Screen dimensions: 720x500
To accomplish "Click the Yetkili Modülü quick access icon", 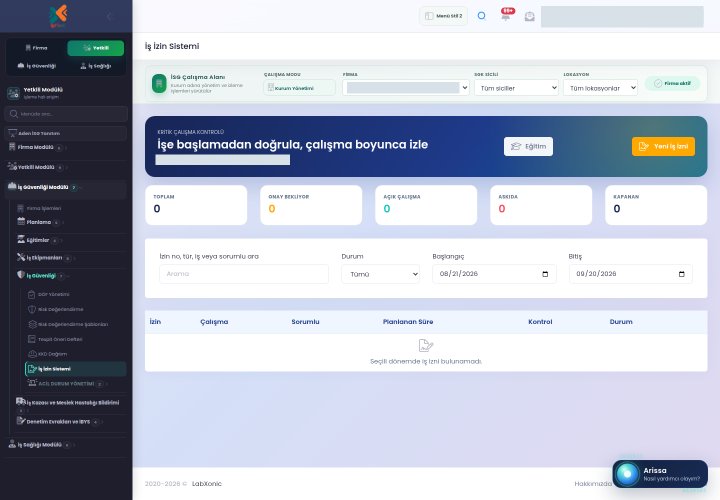I will coord(13,93).
